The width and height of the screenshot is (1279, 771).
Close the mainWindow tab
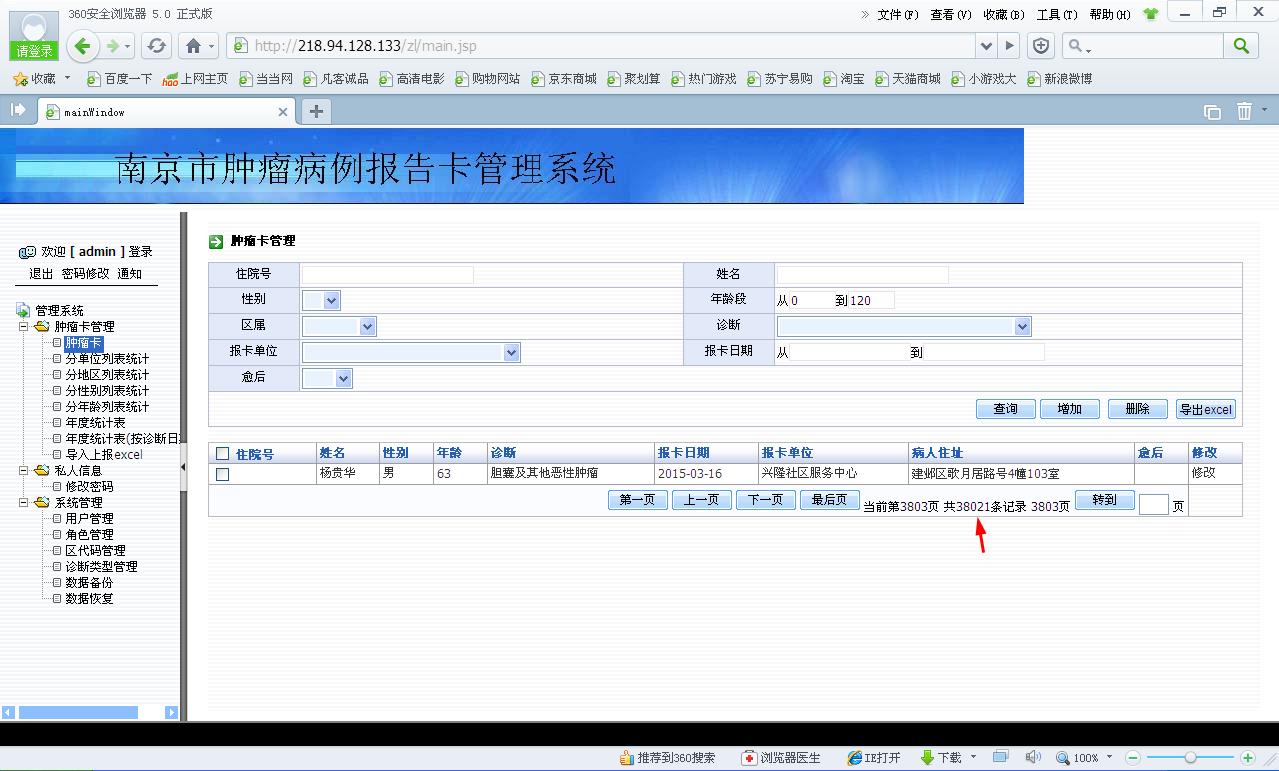[283, 112]
